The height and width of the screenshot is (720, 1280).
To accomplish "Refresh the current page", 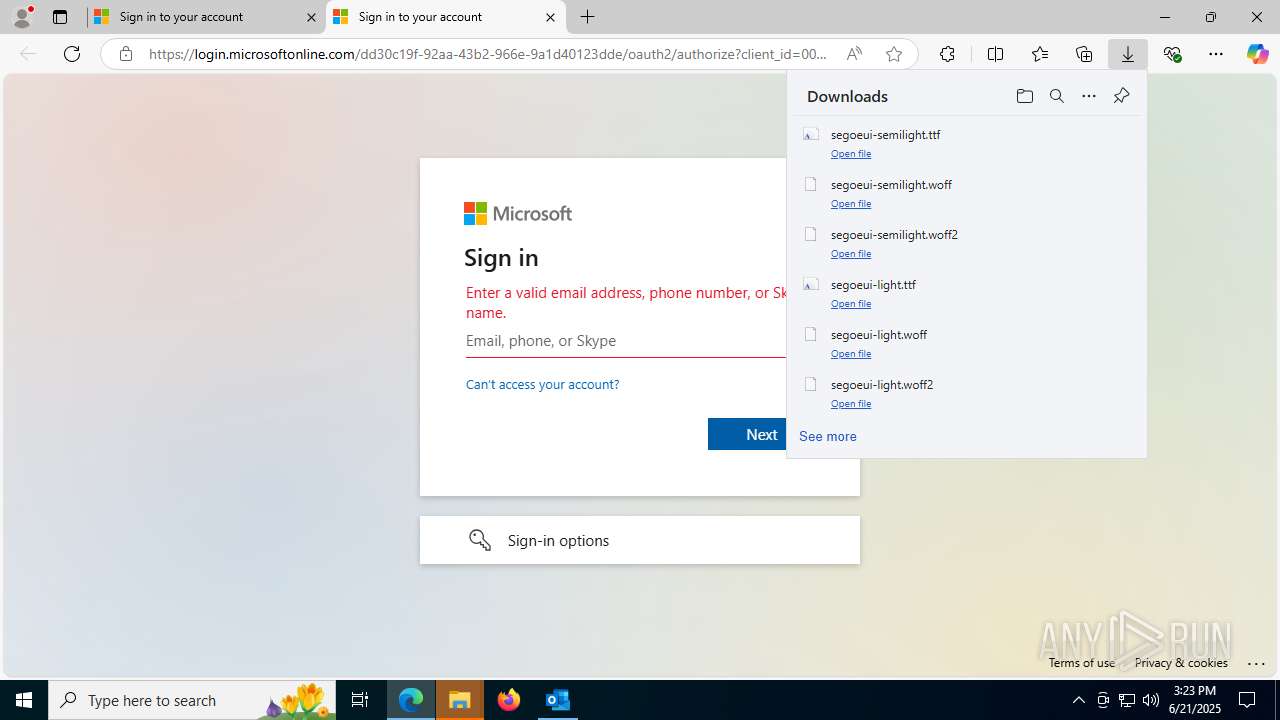I will pos(72,54).
